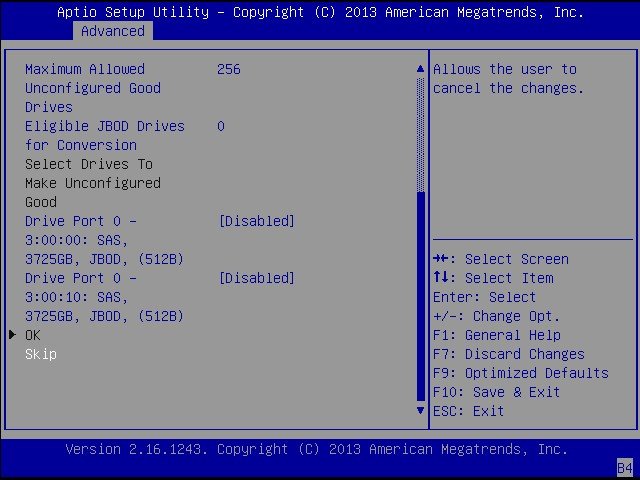This screenshot has width=640, height=480.
Task: Select the OK option
Action: (33, 335)
